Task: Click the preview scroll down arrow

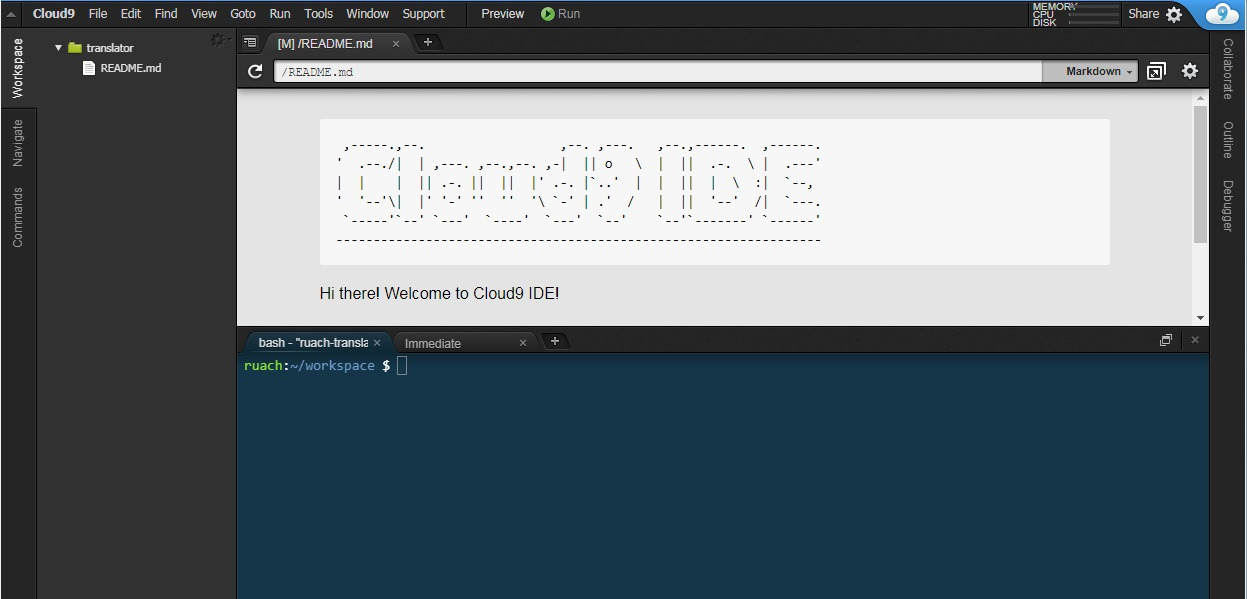Action: coord(1200,318)
